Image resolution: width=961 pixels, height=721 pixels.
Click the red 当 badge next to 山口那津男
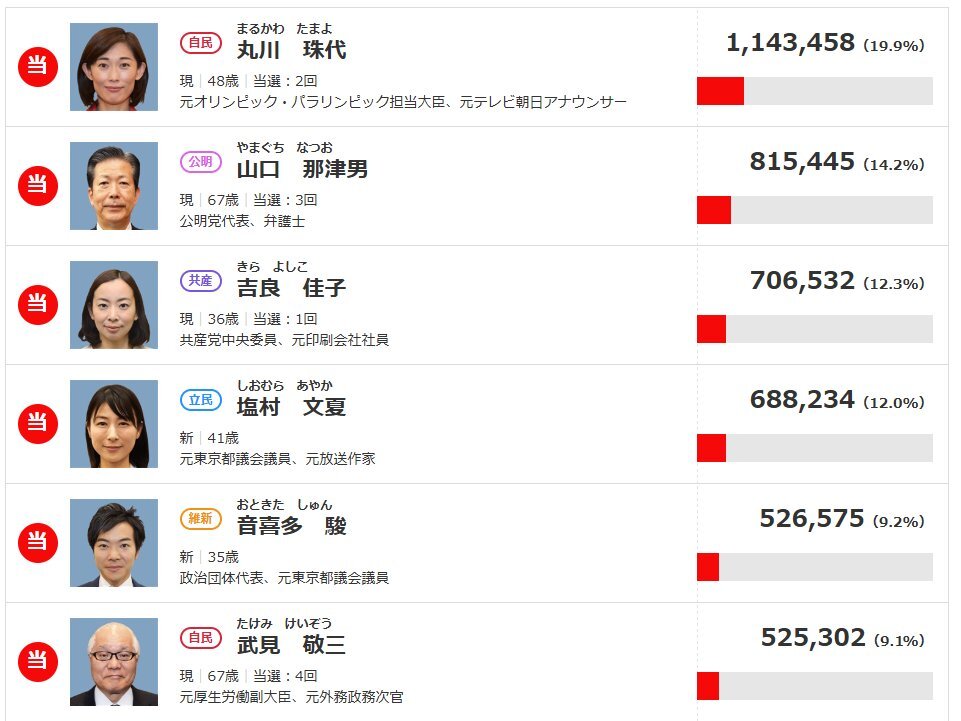point(38,186)
